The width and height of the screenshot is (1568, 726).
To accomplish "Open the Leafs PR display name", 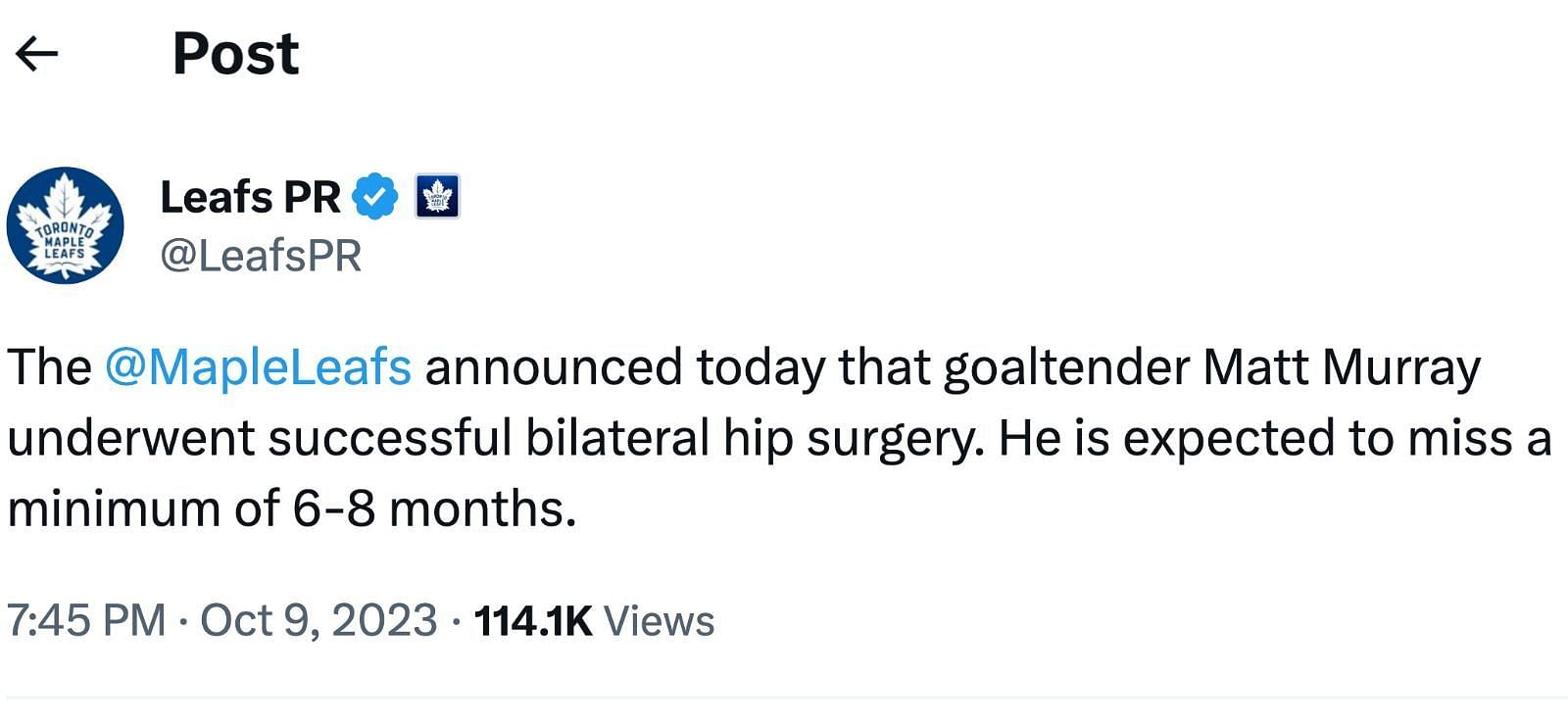I will [x=250, y=197].
